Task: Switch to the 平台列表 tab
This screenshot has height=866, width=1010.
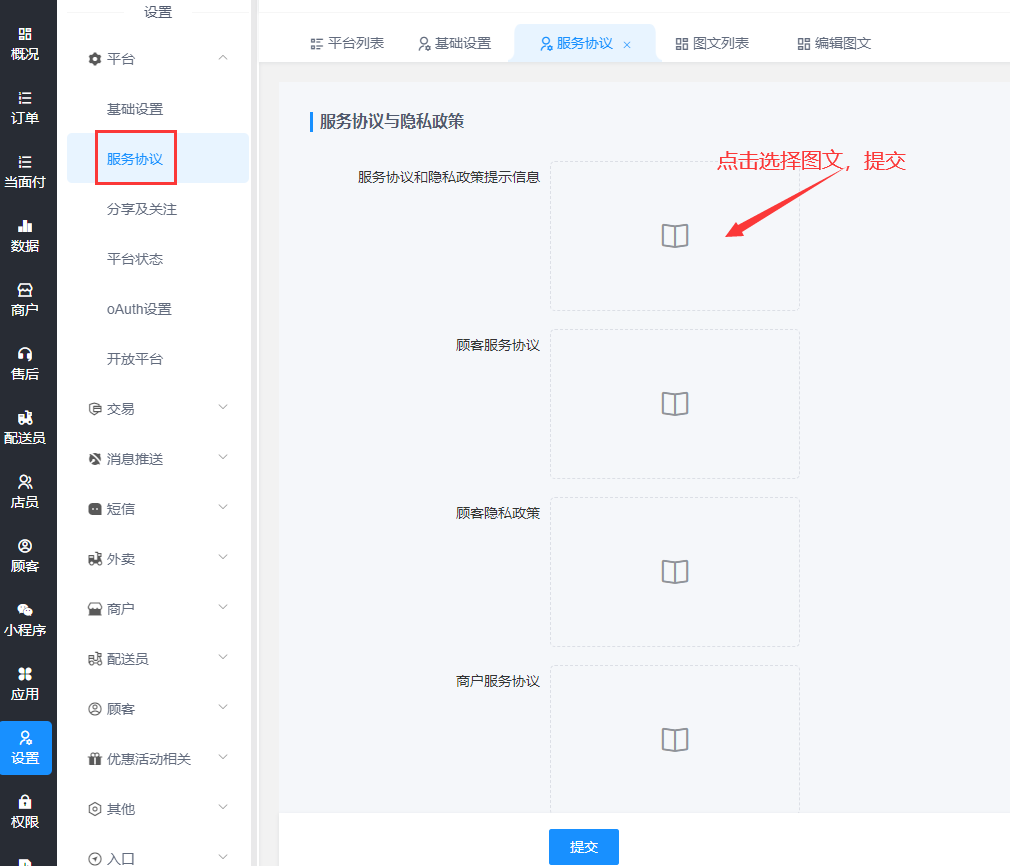Action: [347, 44]
